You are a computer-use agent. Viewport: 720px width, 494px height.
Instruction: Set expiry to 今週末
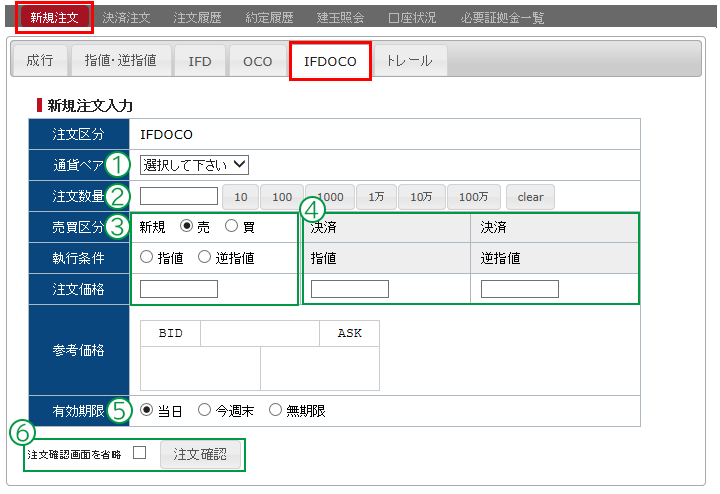[204, 410]
